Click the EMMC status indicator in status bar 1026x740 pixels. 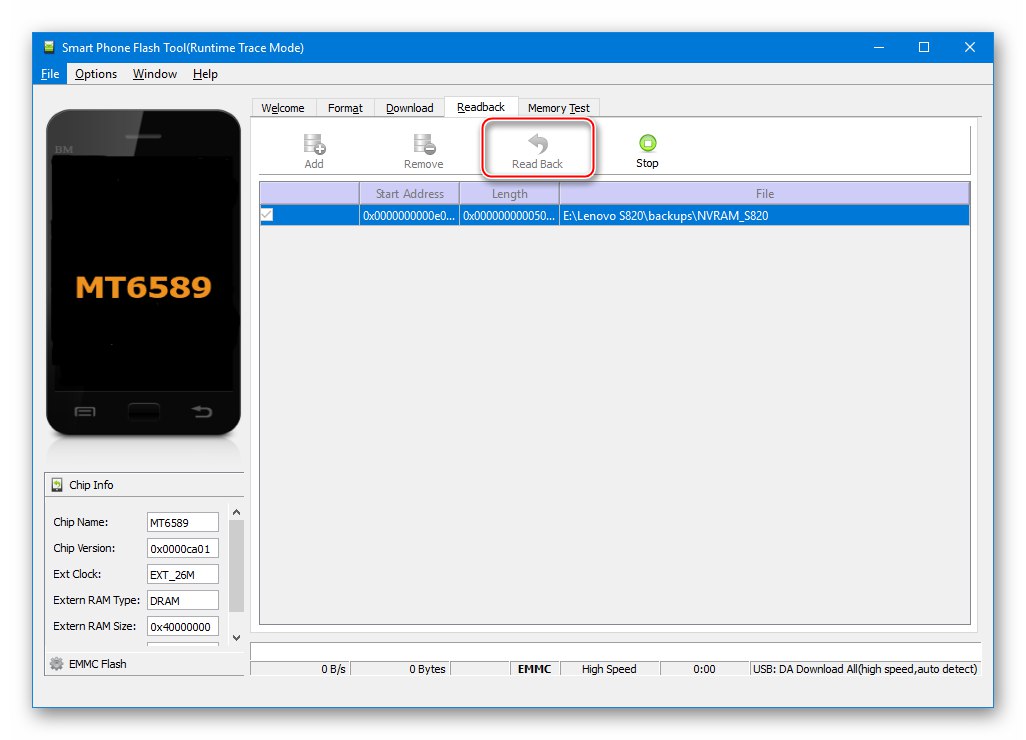coord(534,669)
